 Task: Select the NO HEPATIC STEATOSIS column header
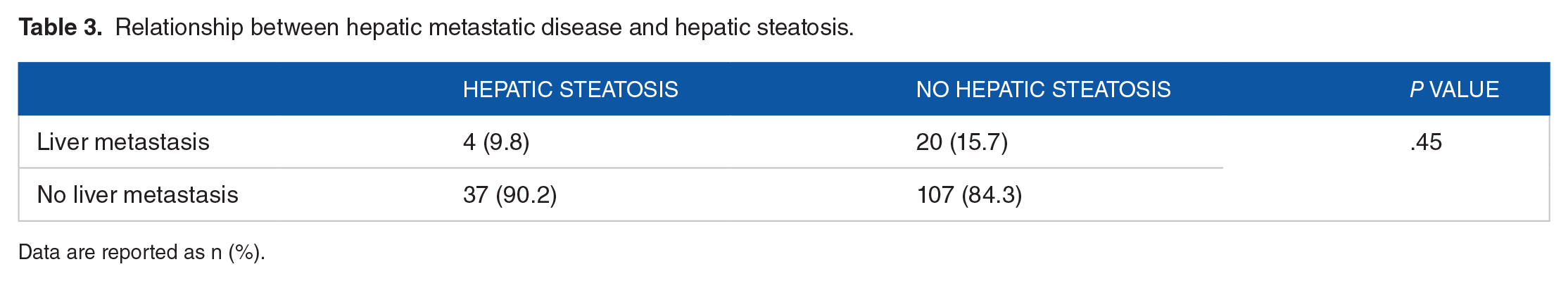coord(1043,89)
